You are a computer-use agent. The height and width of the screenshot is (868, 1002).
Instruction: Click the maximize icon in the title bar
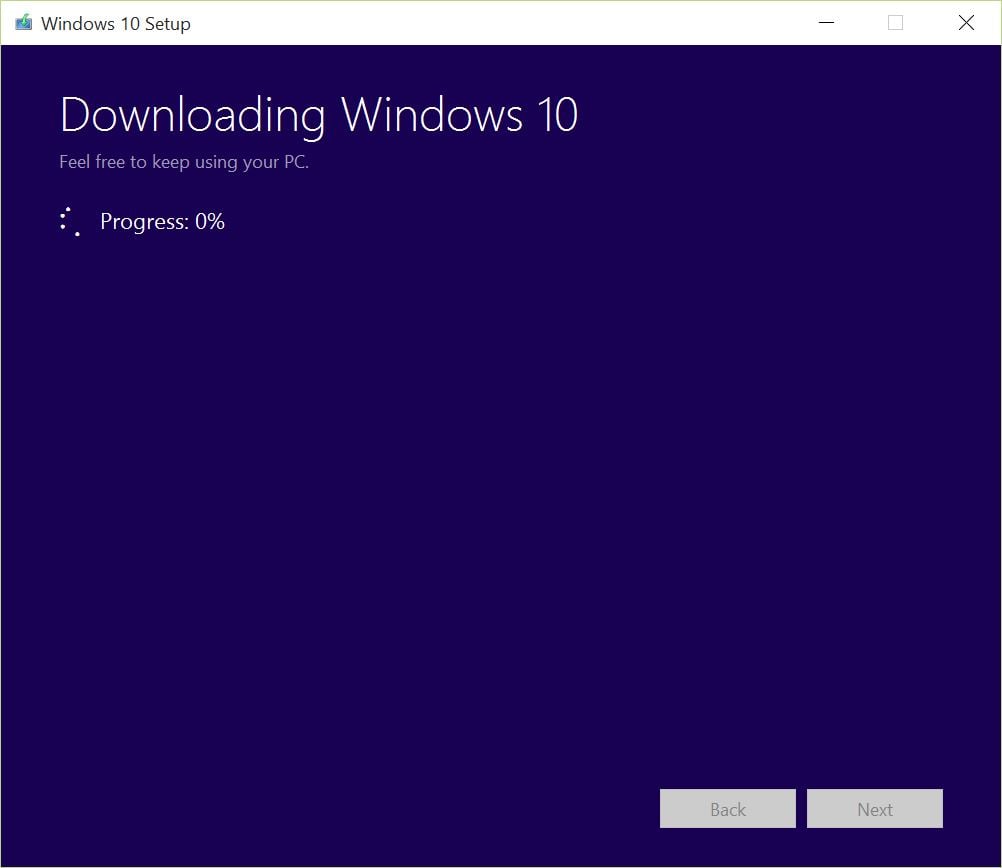(895, 22)
